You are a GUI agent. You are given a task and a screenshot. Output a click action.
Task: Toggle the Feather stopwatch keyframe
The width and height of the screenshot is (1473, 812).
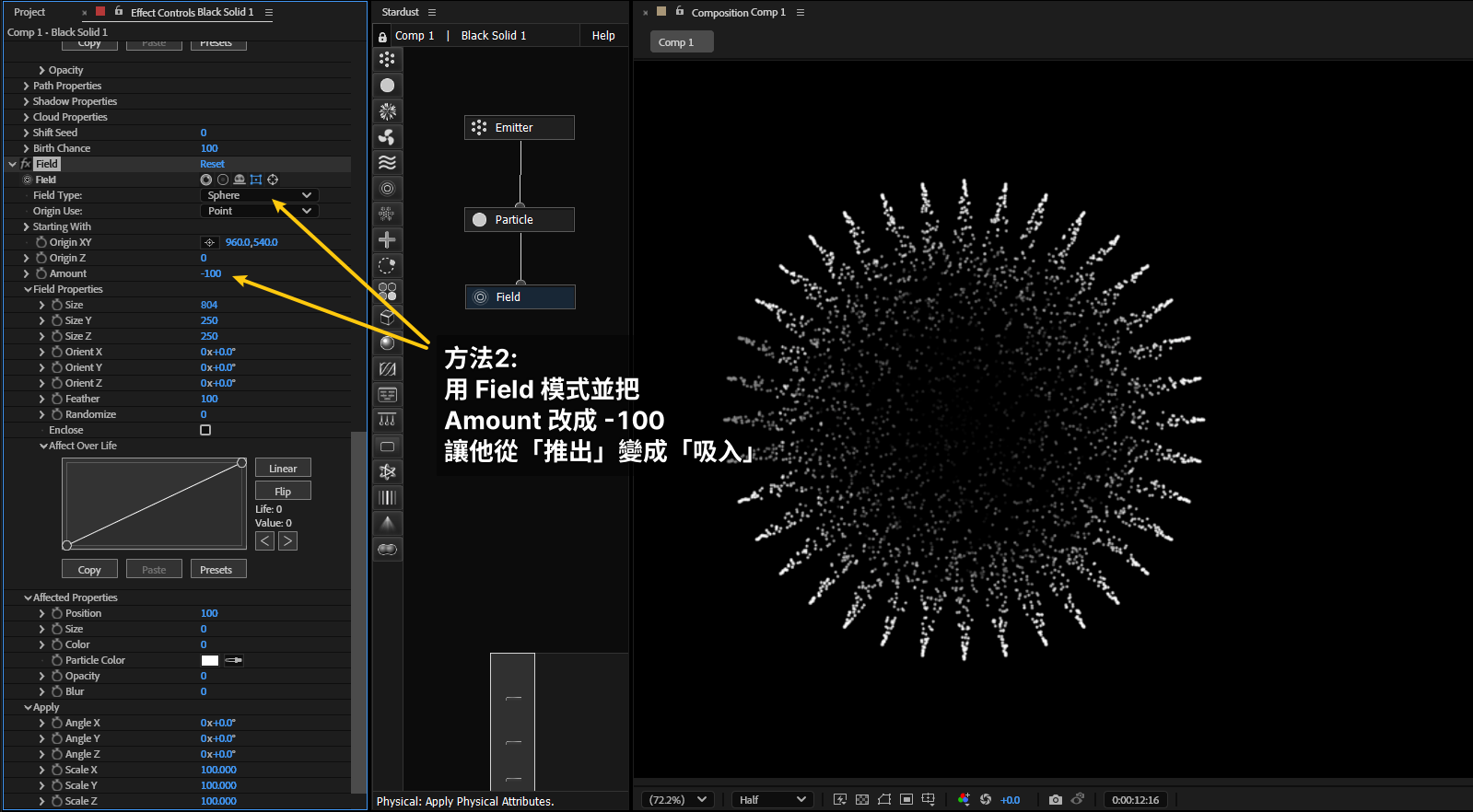(x=57, y=399)
